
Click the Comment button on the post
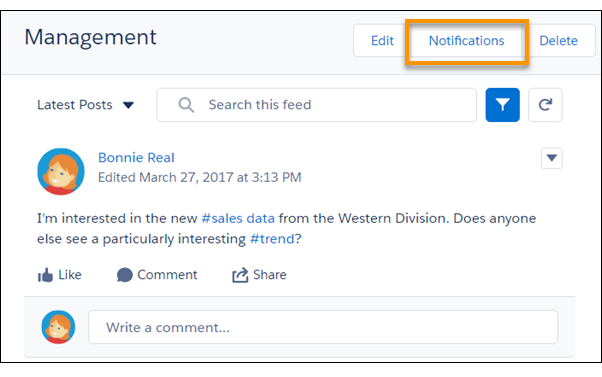157,275
